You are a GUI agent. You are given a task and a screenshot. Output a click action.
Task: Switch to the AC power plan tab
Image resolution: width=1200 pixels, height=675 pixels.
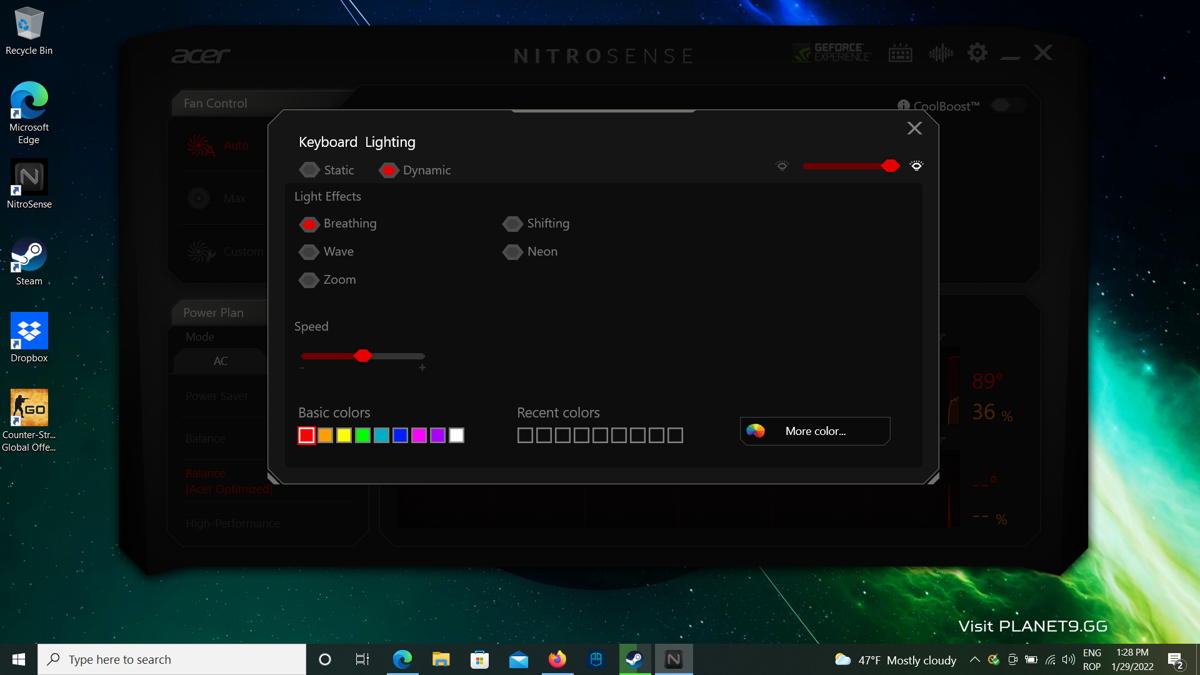coord(220,361)
